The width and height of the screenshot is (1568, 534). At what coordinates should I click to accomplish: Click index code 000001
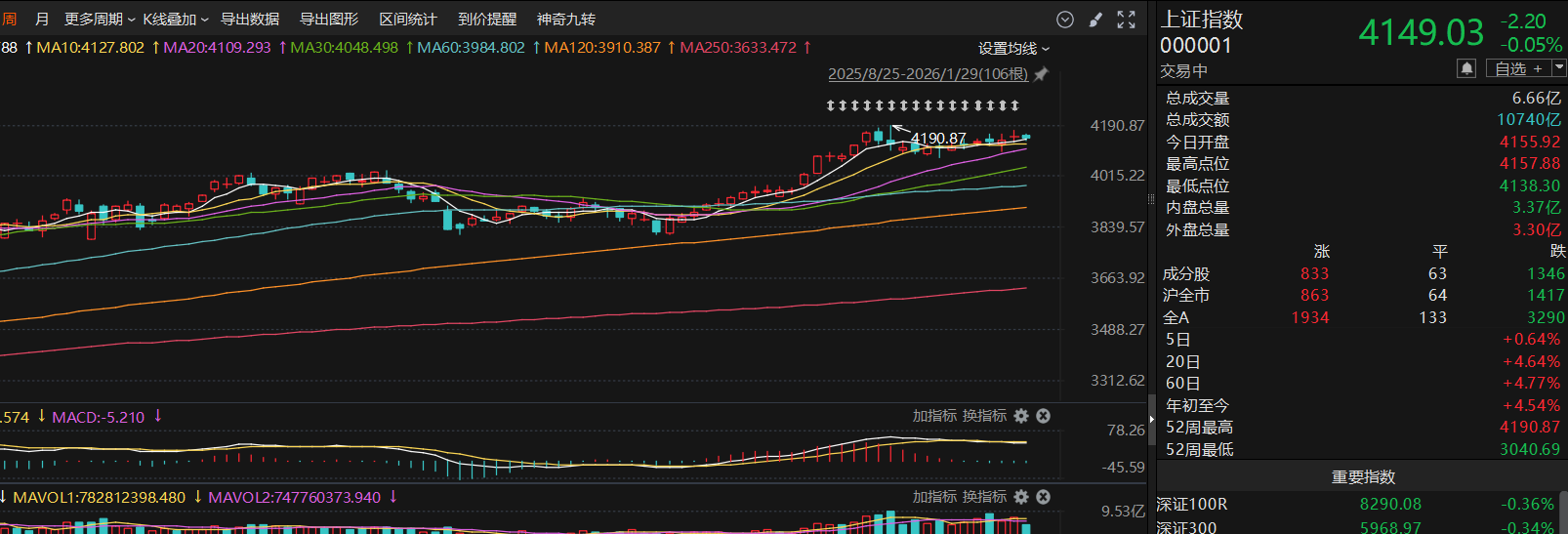(1196, 46)
